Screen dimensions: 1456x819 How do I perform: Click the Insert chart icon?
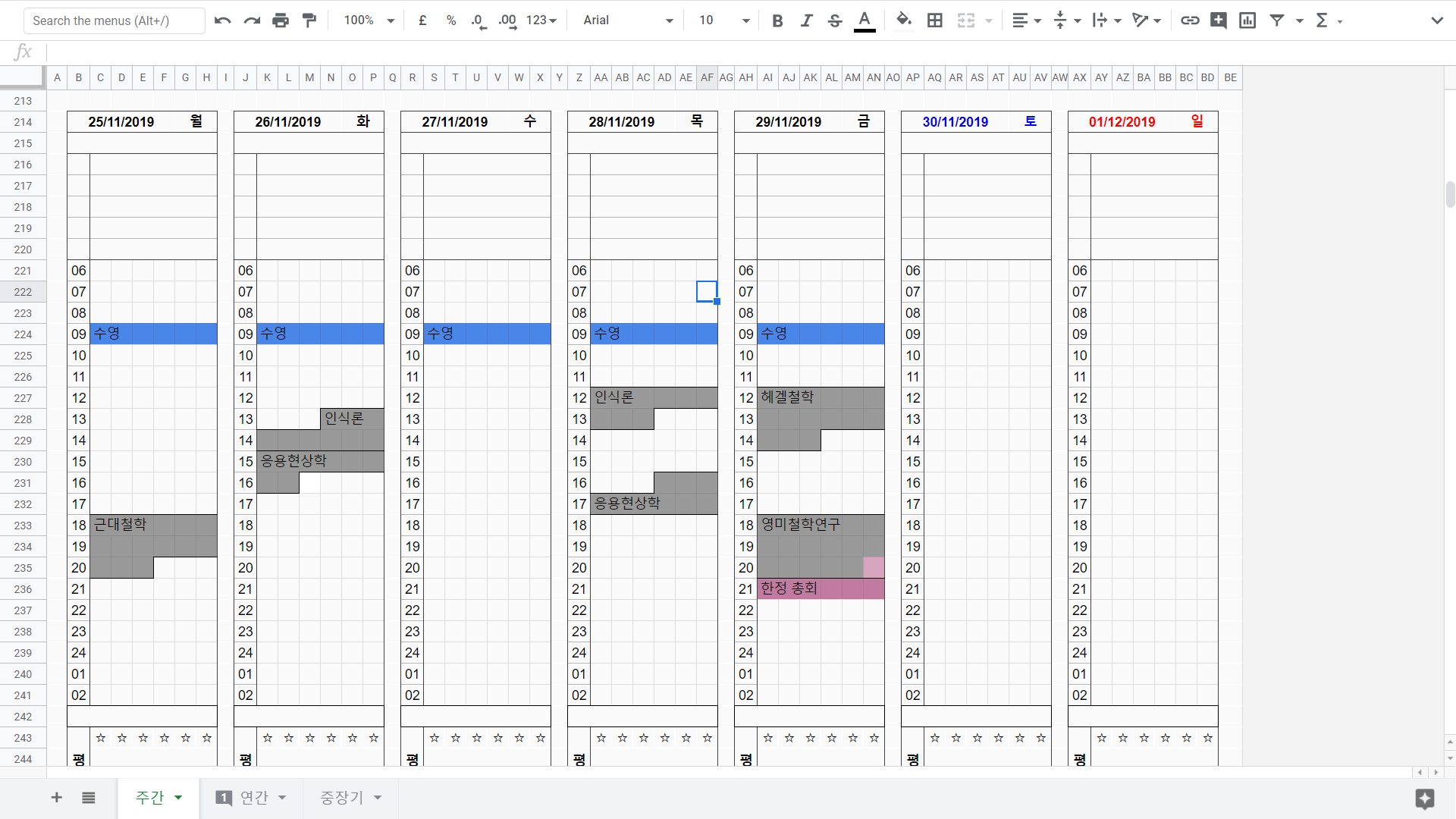(x=1247, y=20)
